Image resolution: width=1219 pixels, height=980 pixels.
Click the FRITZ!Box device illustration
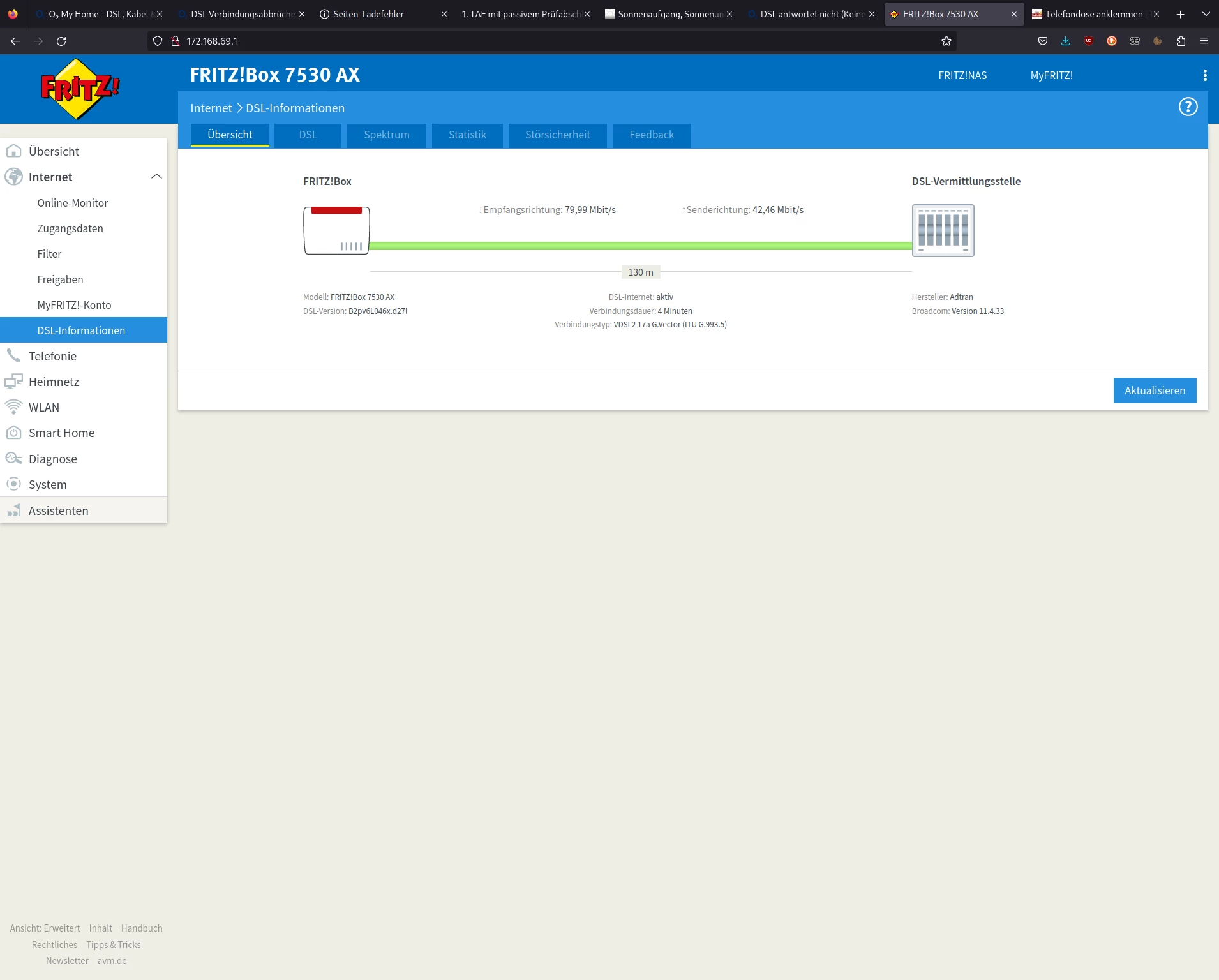tap(336, 230)
